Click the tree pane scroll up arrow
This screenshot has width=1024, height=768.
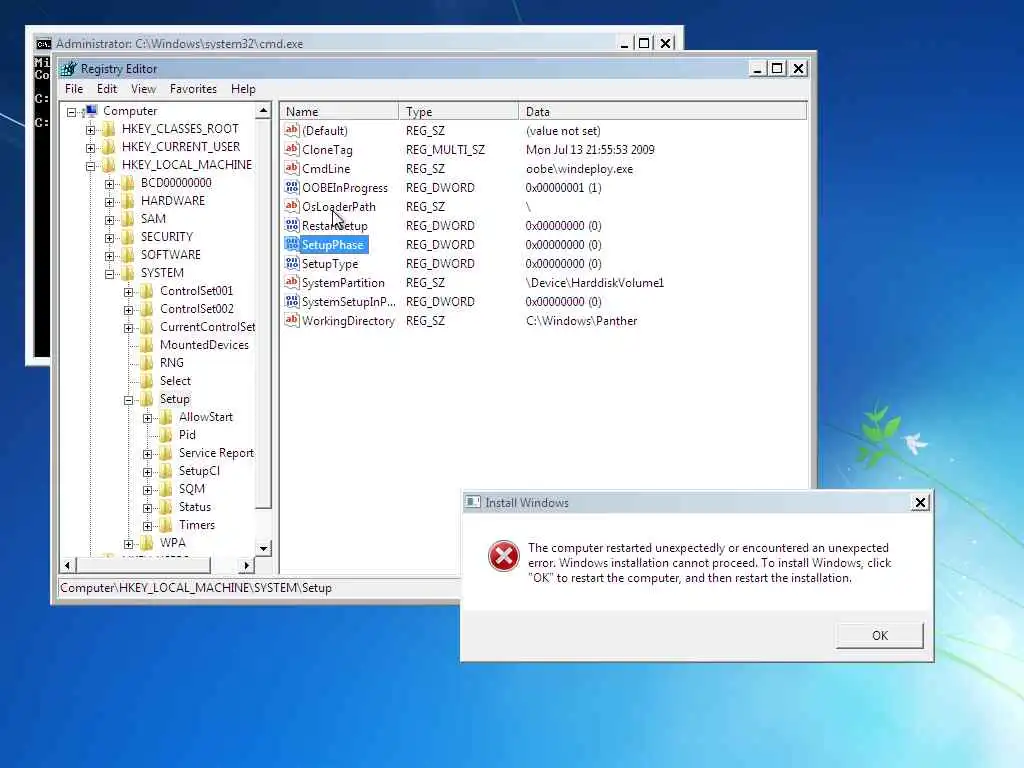click(x=263, y=110)
